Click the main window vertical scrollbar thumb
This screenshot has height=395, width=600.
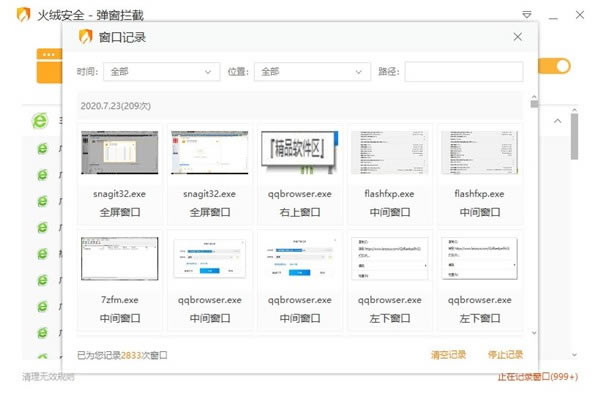tap(574, 136)
